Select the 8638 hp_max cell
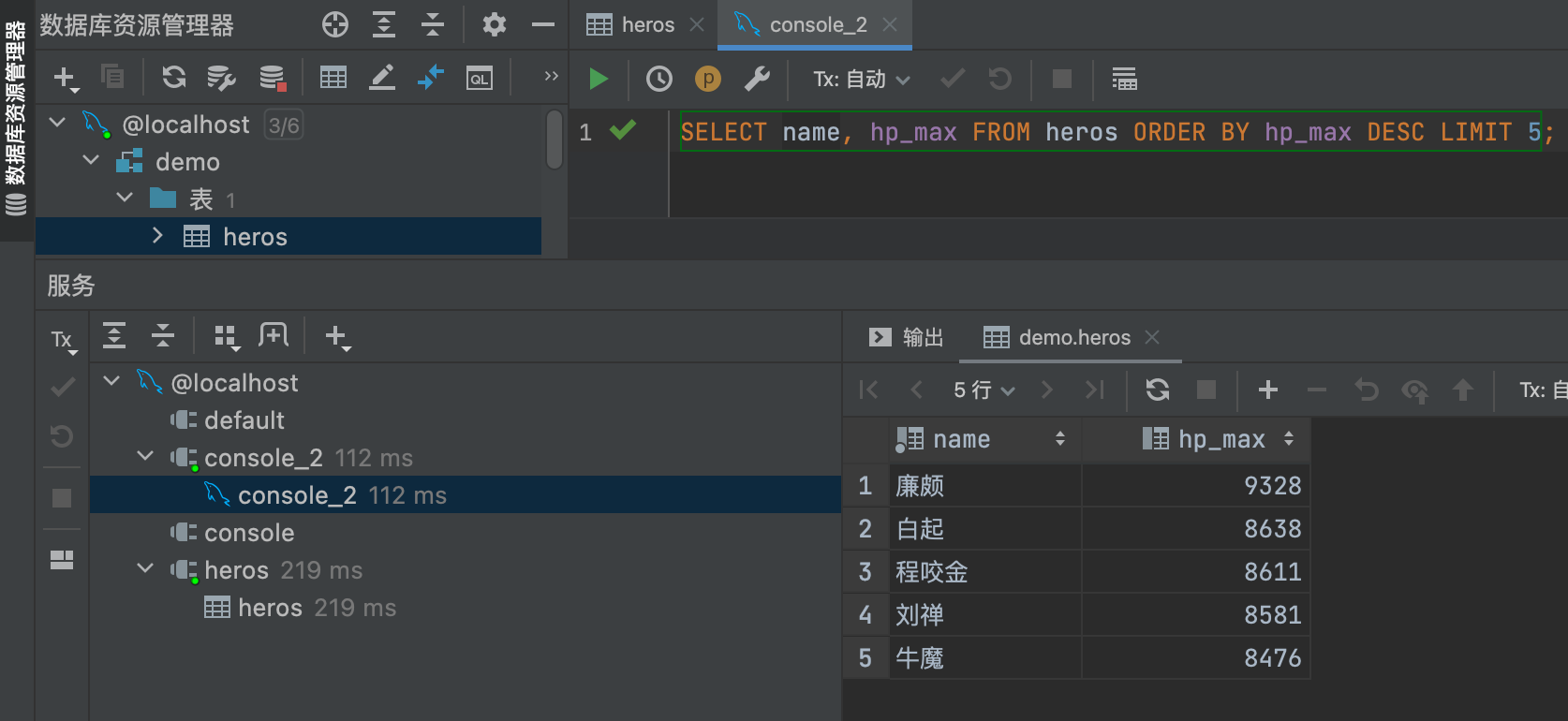Viewport: 1568px width, 721px height. 1195,529
